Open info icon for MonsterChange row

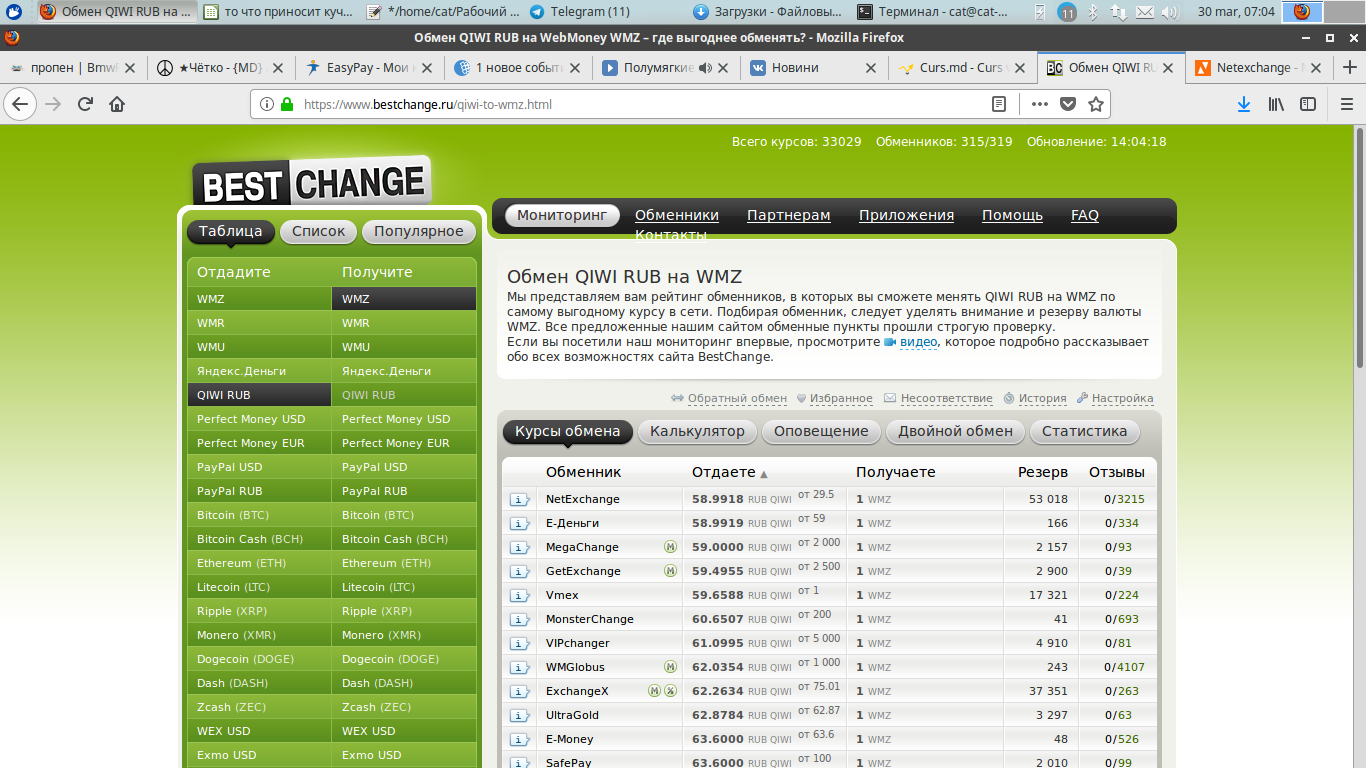[520, 619]
